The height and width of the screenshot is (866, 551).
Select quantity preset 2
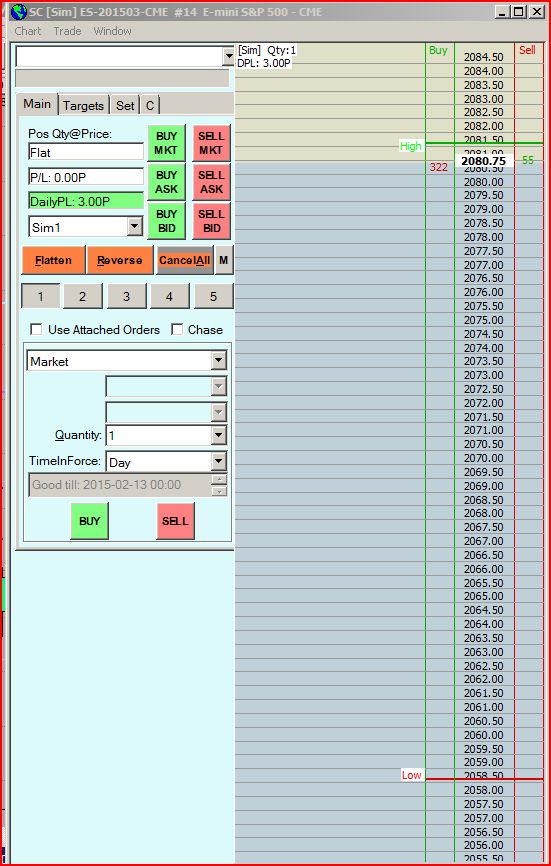click(82, 297)
